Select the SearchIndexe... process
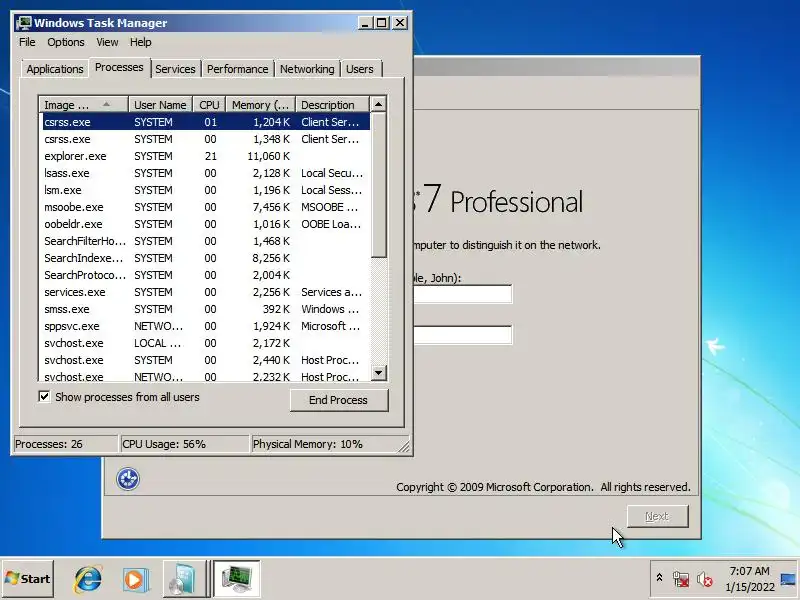 (x=206, y=258)
